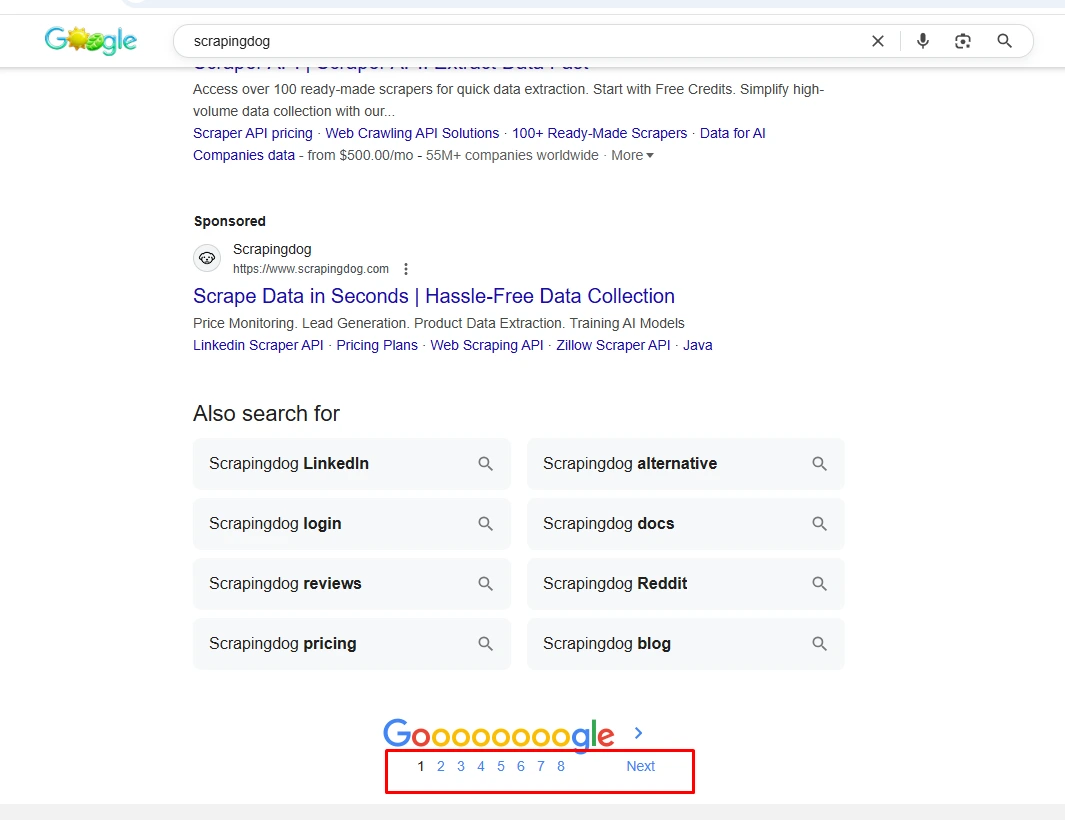This screenshot has height=820, width=1065.
Task: Search for Scrapingdog LinkedIn suggestion
Action: 352,464
